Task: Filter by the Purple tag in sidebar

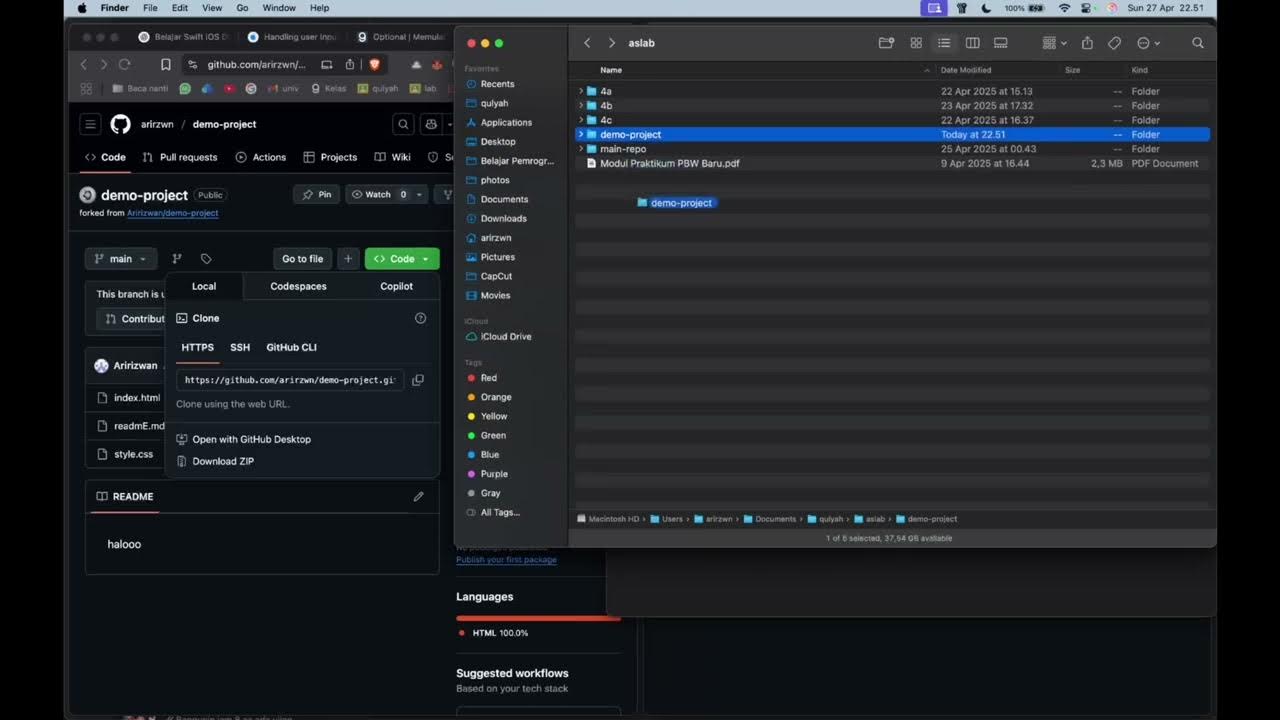Action: tap(494, 474)
